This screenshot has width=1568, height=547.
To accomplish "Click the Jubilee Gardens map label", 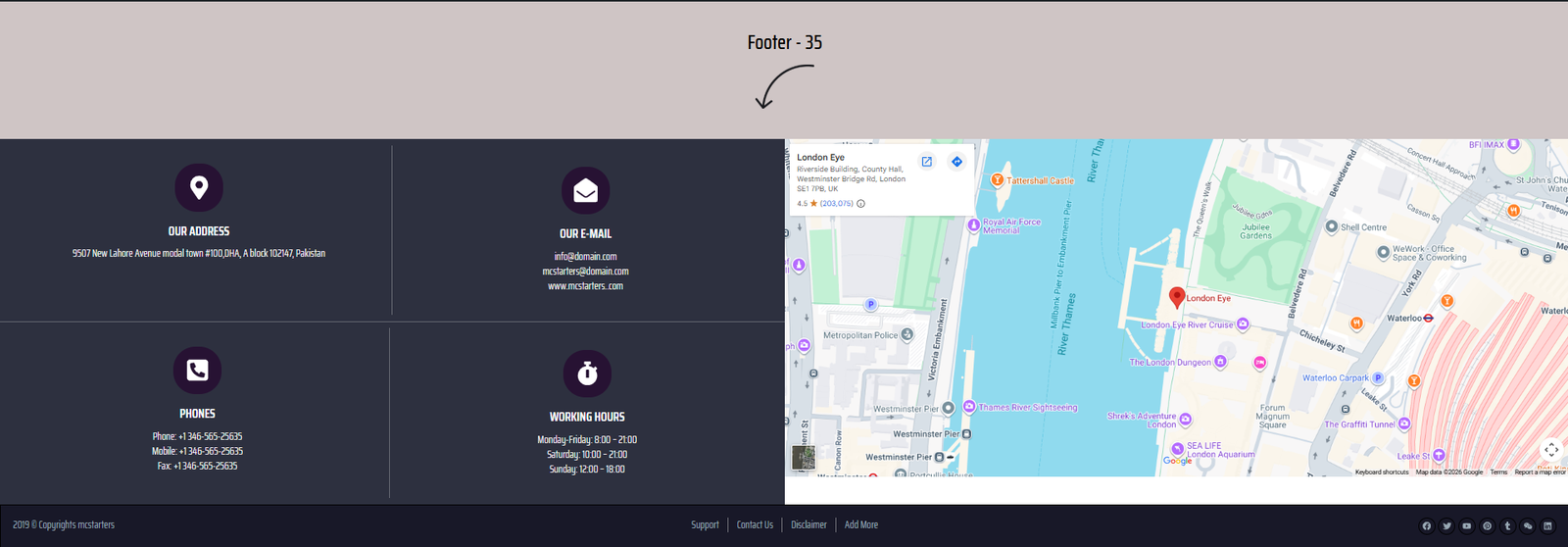I will pyautogui.click(x=1255, y=231).
